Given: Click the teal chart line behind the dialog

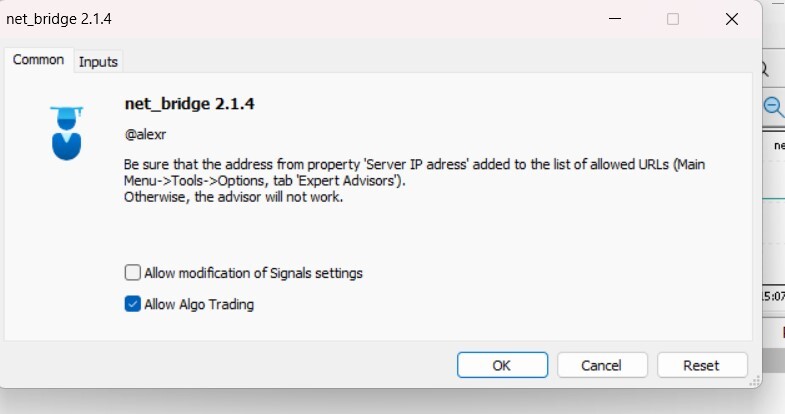Looking at the screenshot, I should pos(773,199).
